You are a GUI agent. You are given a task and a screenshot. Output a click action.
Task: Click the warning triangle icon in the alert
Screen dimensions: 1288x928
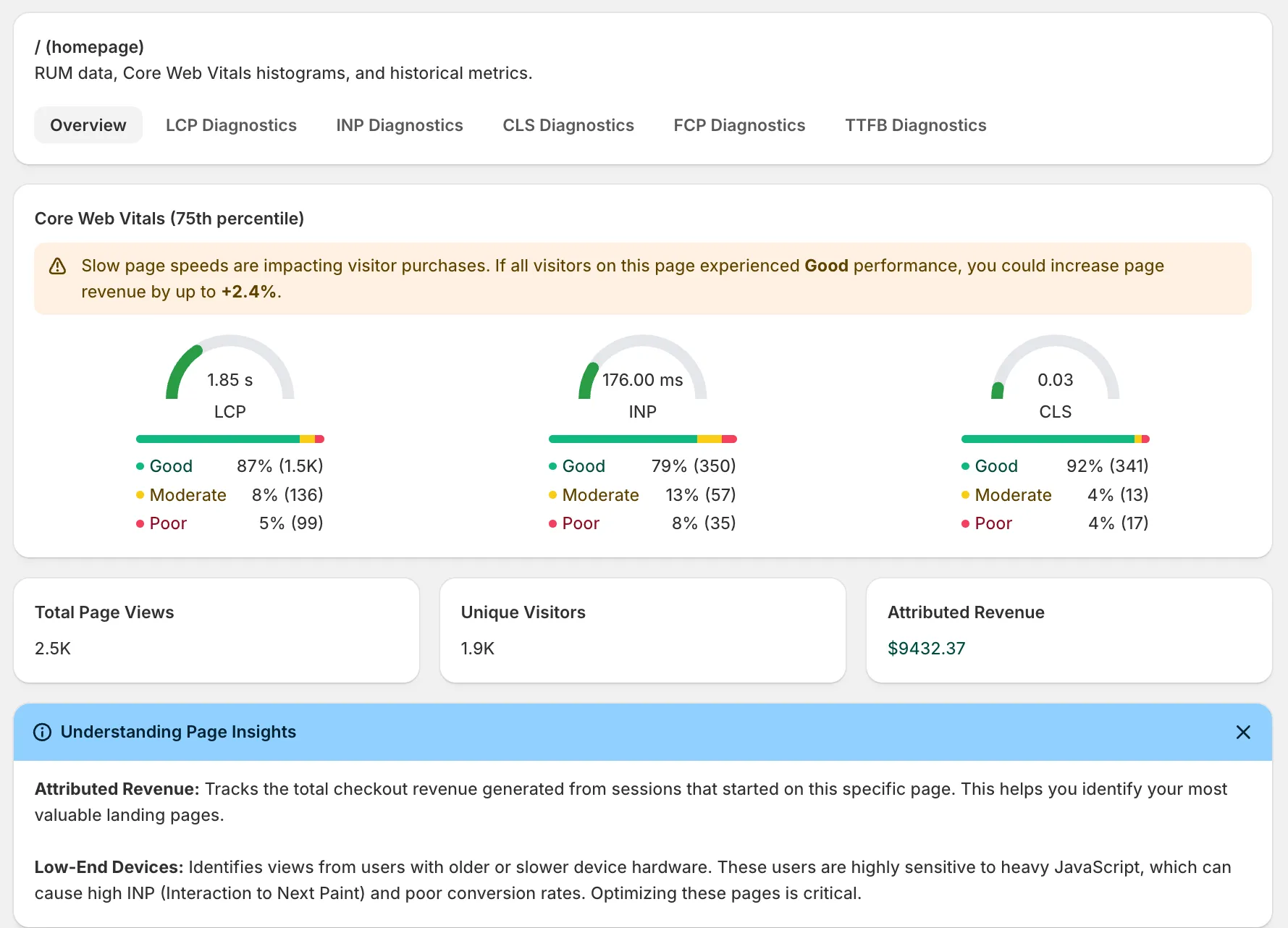57,266
